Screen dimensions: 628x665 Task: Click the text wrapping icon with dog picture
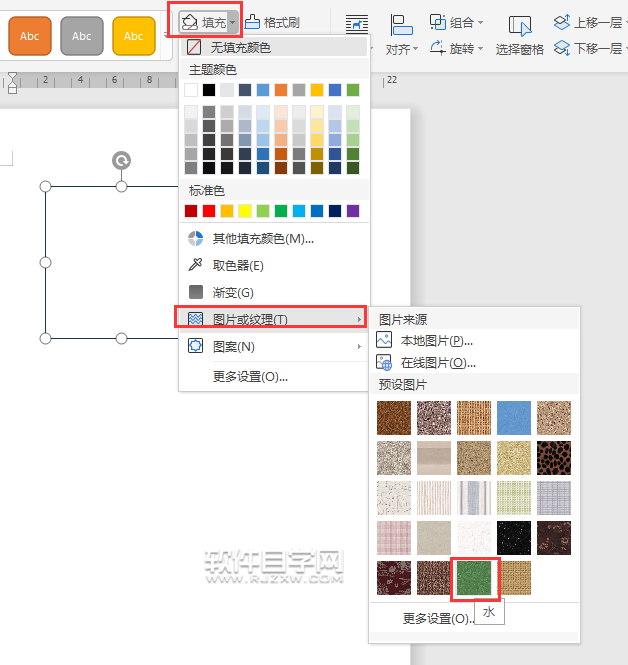[357, 24]
